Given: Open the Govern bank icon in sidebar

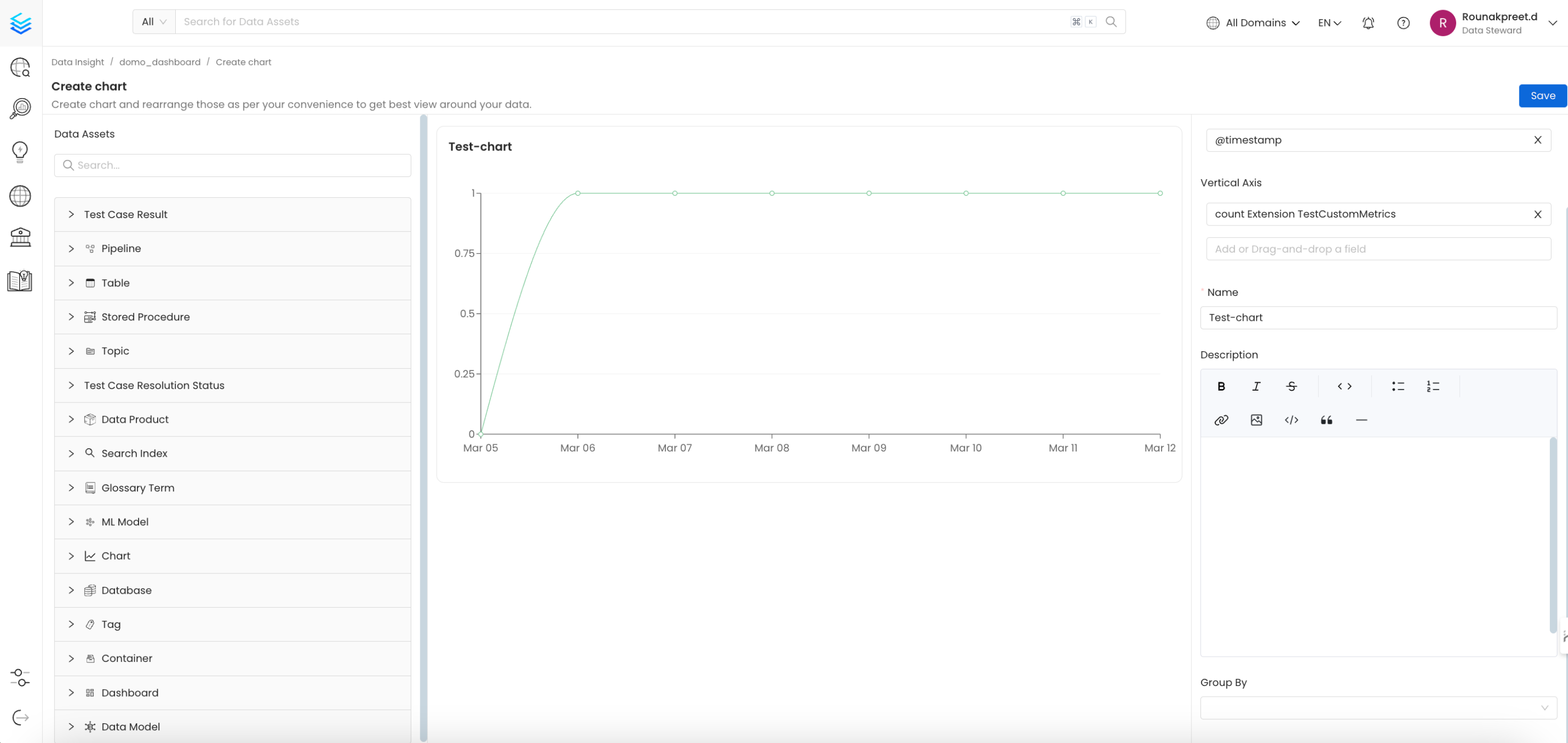Looking at the screenshot, I should pos(20,238).
